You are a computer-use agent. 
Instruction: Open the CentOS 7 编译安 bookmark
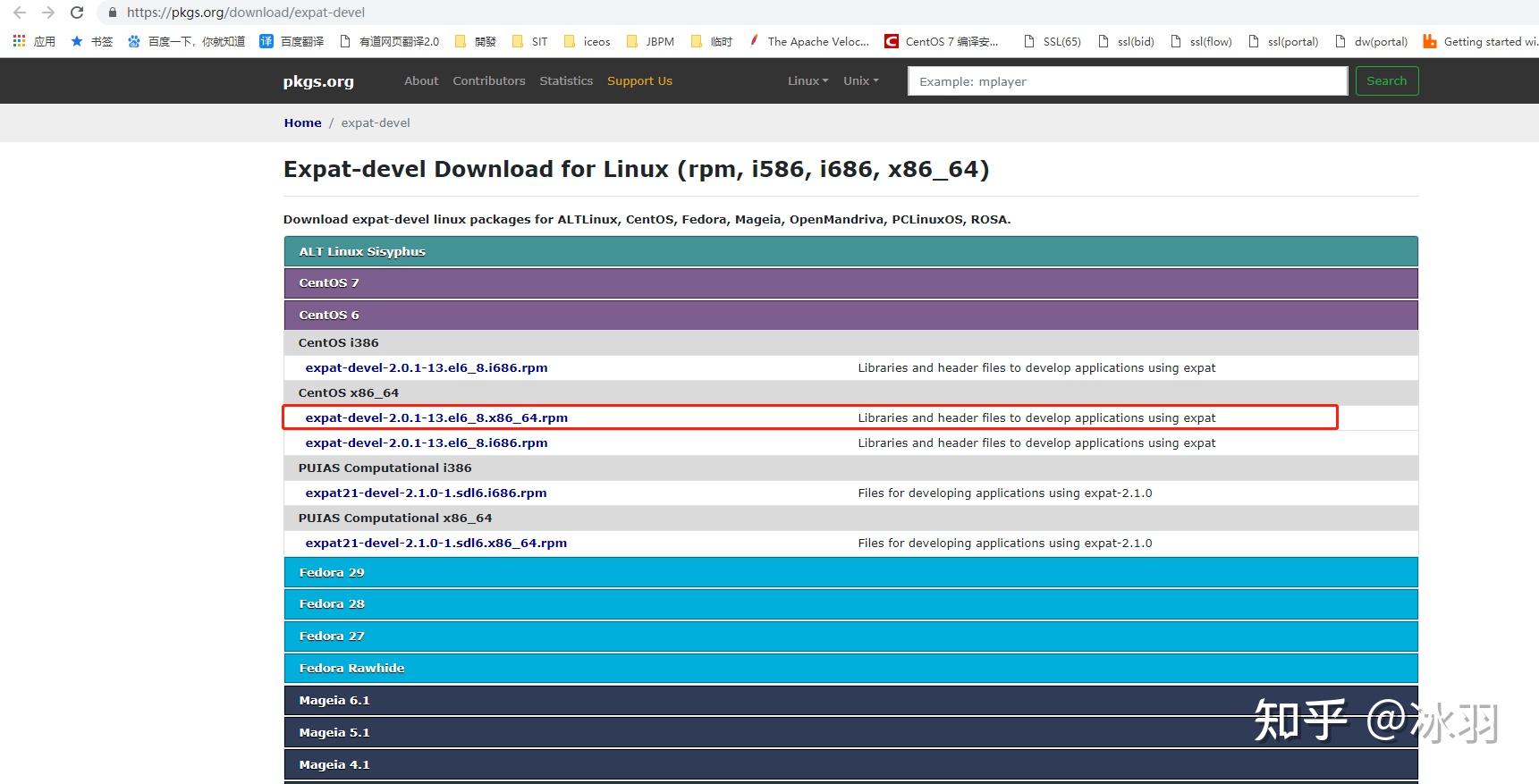click(x=941, y=41)
